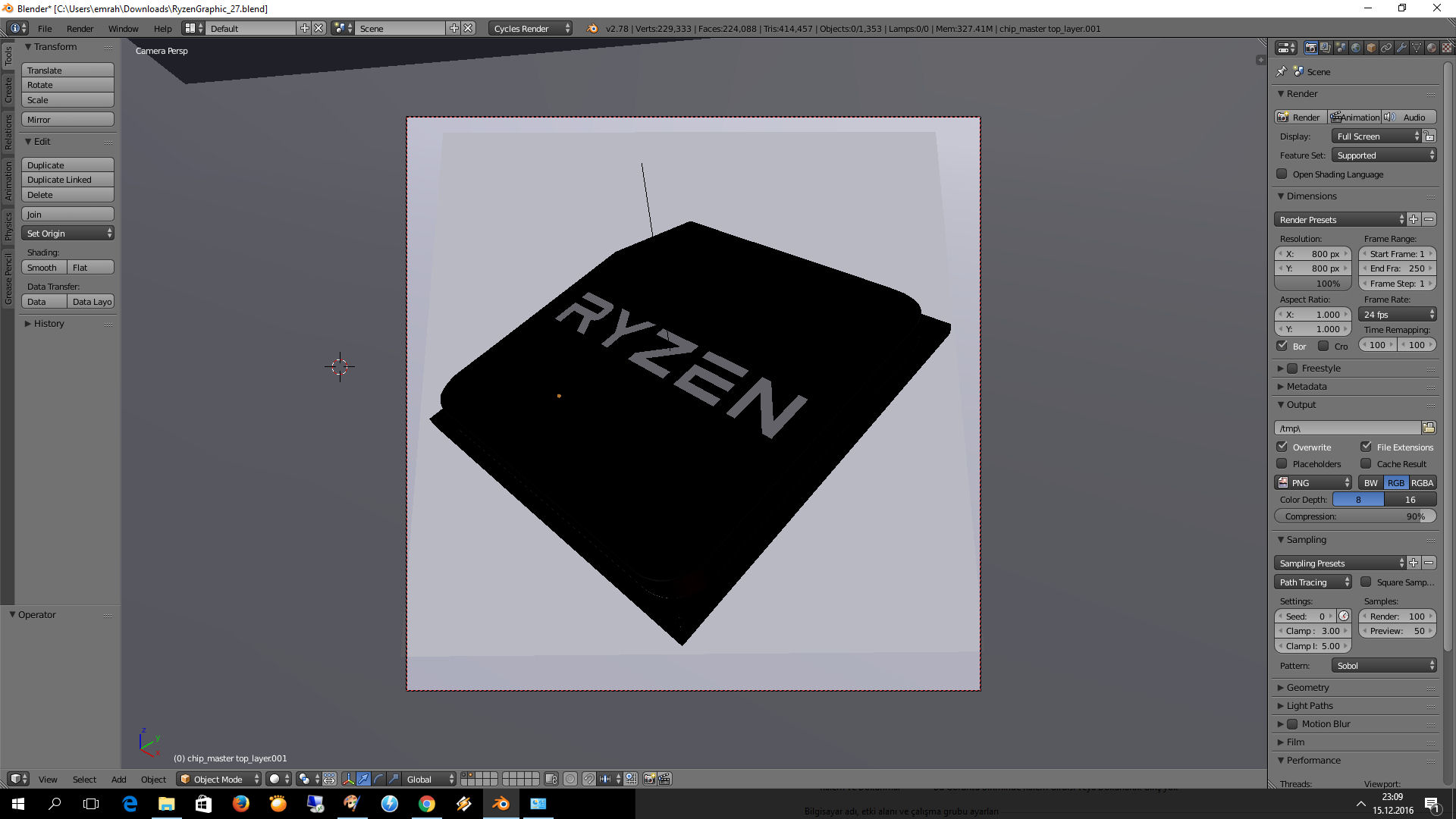Enable Open Shading Language checkbox
The height and width of the screenshot is (819, 1456).
click(x=1282, y=174)
